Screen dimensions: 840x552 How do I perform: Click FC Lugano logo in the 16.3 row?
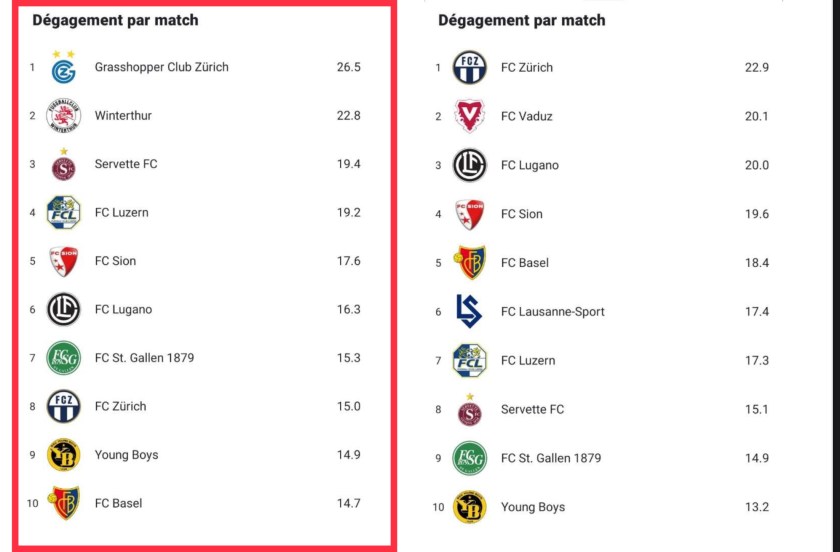(64, 310)
